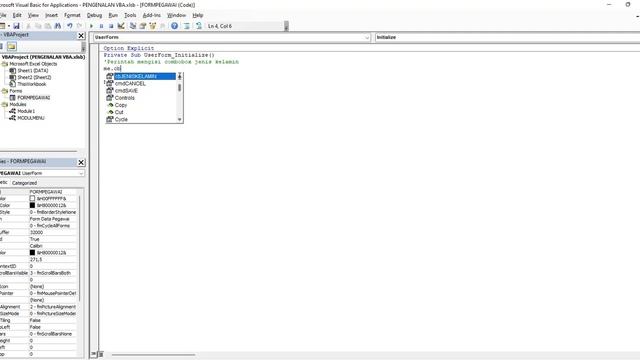This screenshot has width=640, height=360.
Task: Select Sheet1 (DATA) in project tree
Action: [33, 71]
